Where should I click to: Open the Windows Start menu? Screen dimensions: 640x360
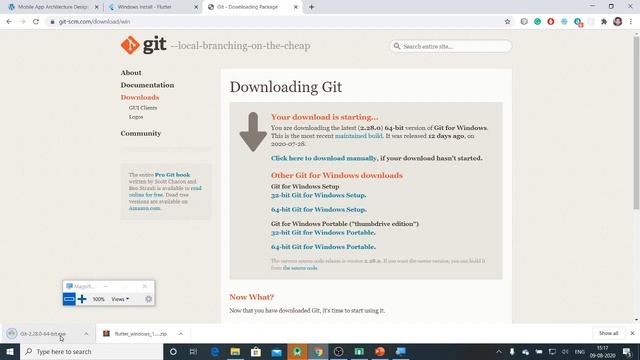(10, 351)
